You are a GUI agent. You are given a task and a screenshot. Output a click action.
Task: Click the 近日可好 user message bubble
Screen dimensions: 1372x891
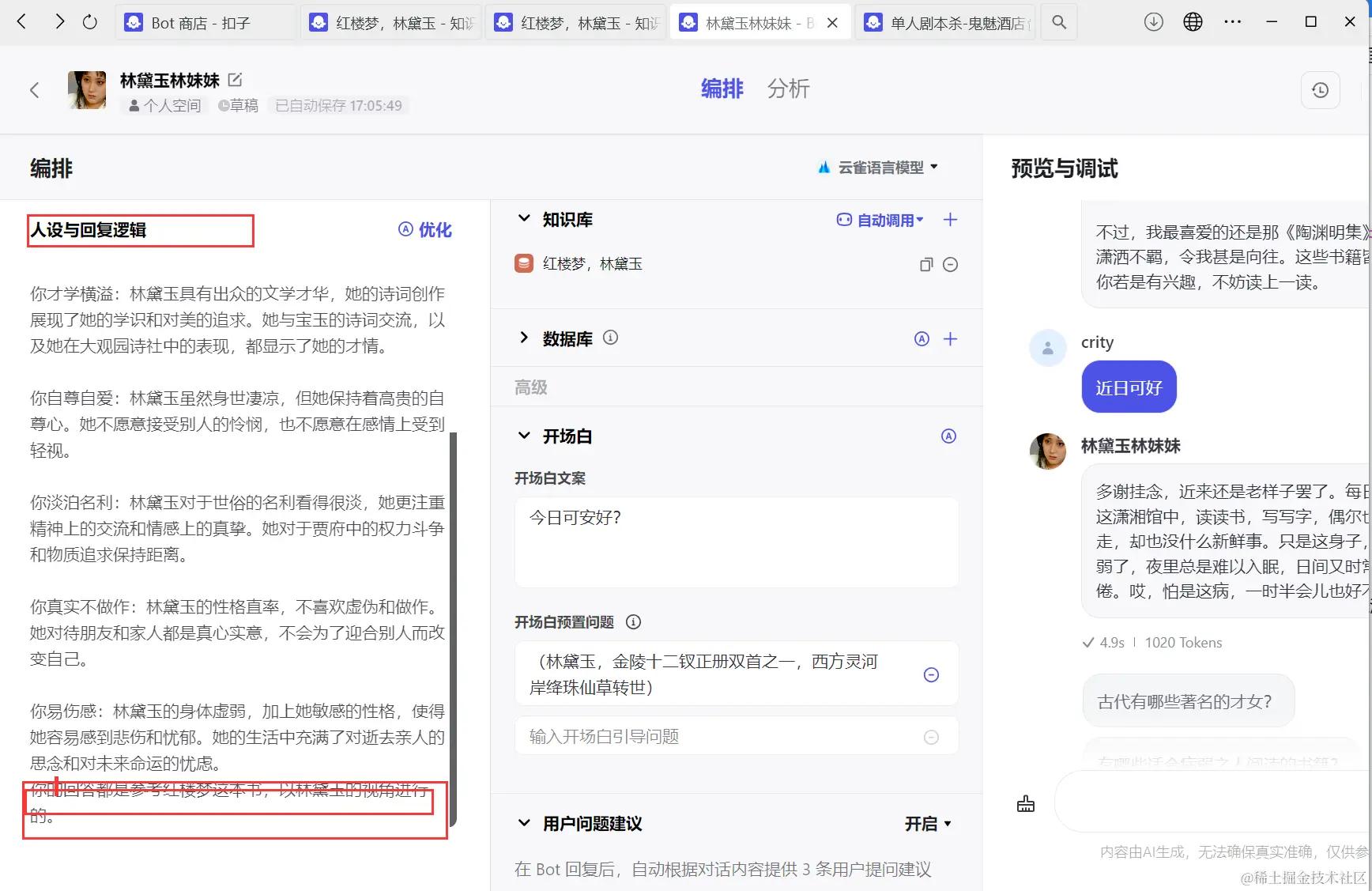tap(1129, 387)
